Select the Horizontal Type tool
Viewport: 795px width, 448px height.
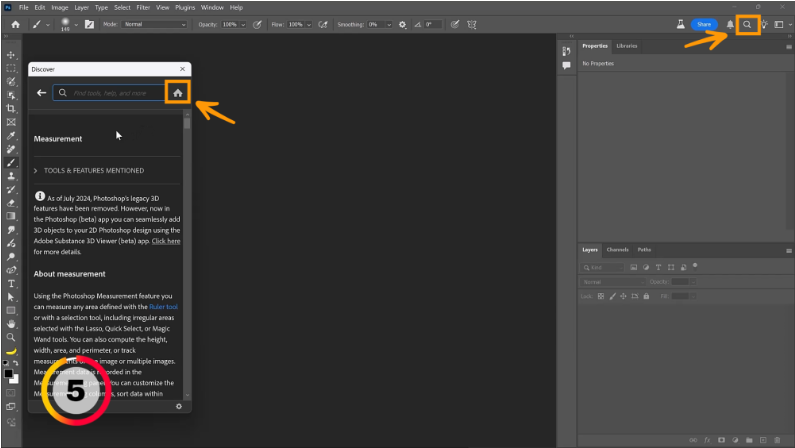pyautogui.click(x=11, y=284)
